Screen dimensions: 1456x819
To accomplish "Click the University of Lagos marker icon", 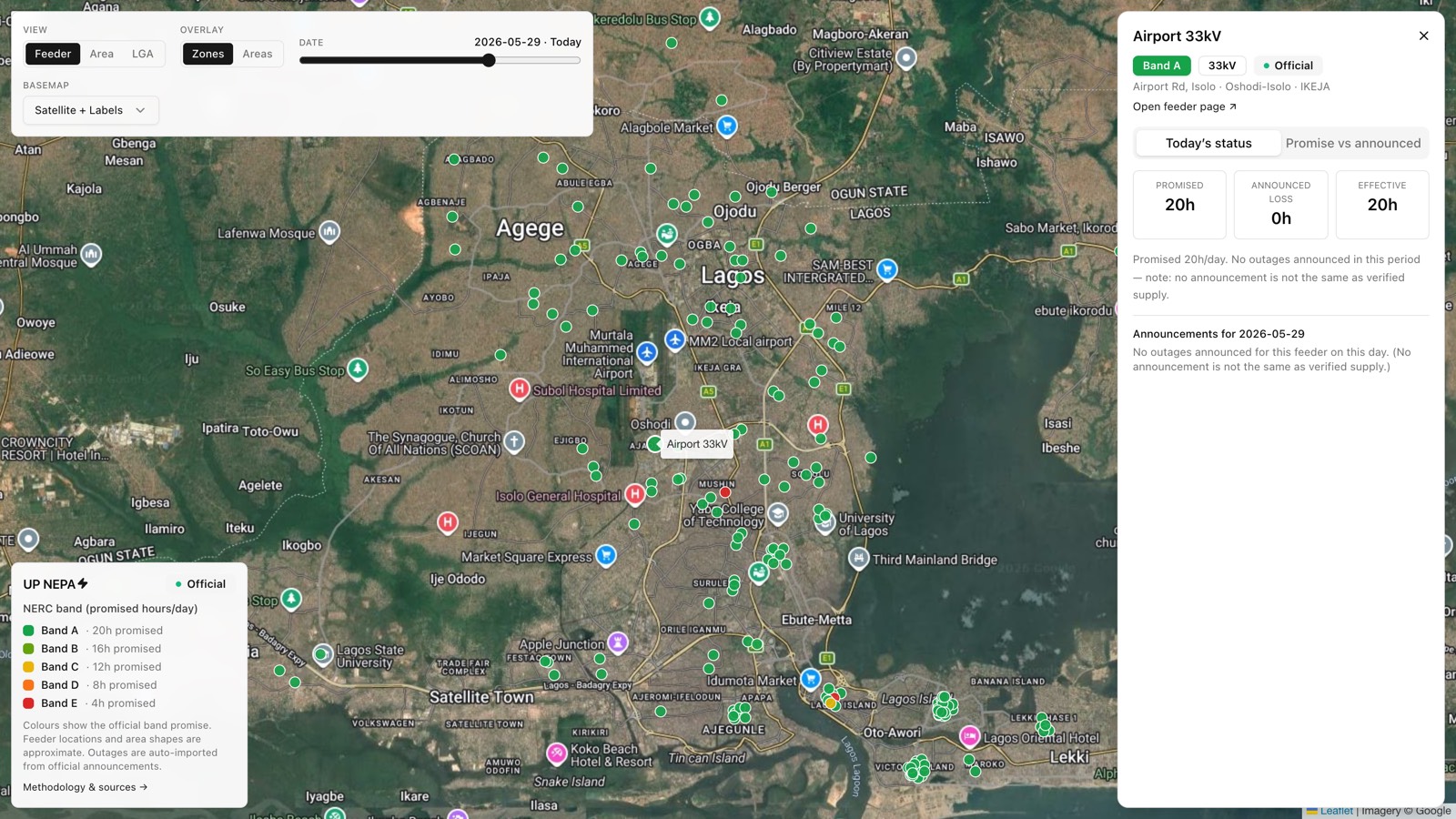I will pyautogui.click(x=824, y=522).
